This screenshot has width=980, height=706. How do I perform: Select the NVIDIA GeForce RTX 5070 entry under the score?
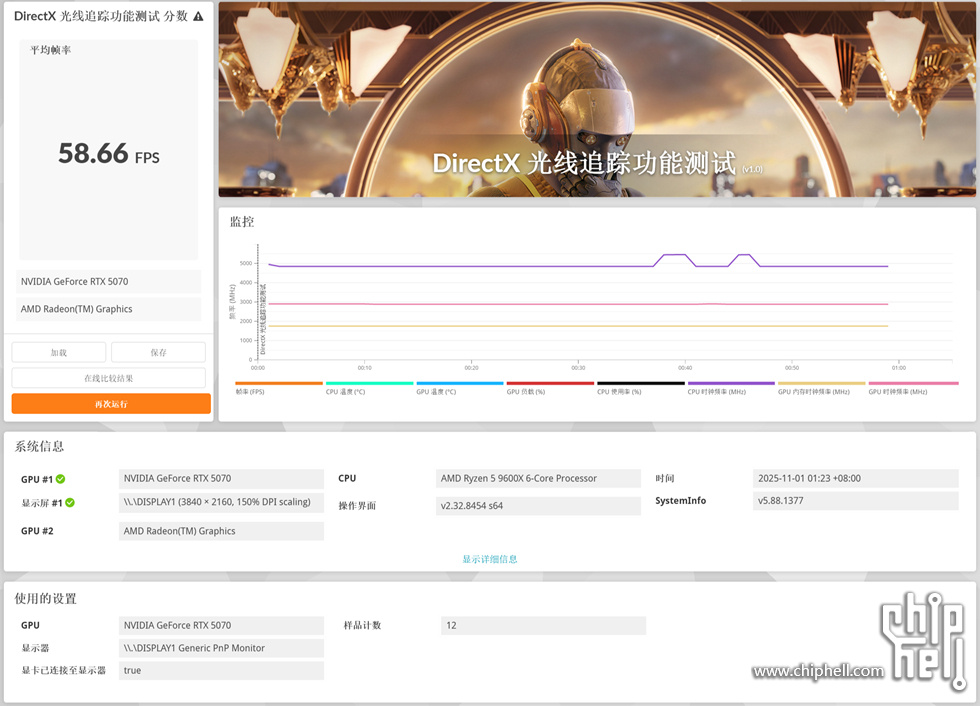coord(109,282)
